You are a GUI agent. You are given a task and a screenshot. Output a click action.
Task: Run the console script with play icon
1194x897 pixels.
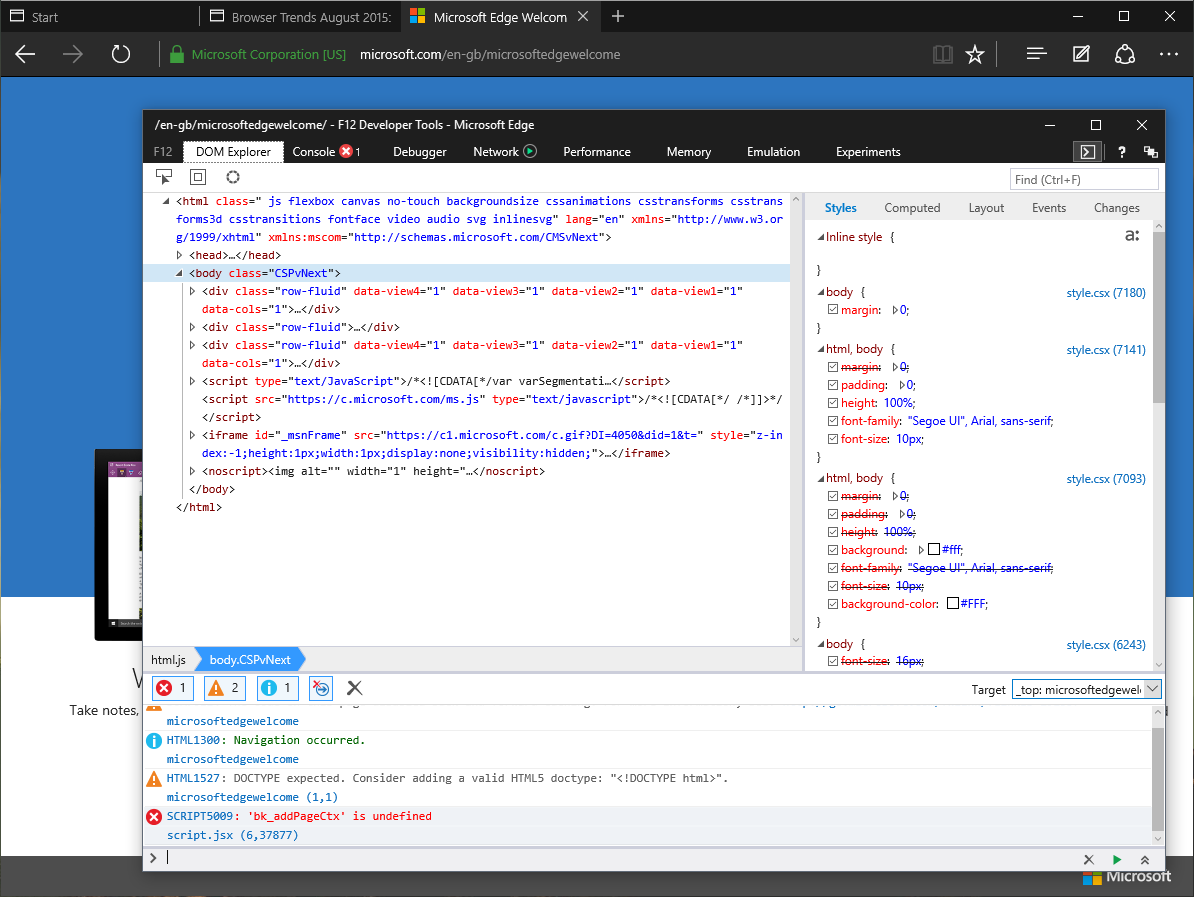pyautogui.click(x=1116, y=859)
